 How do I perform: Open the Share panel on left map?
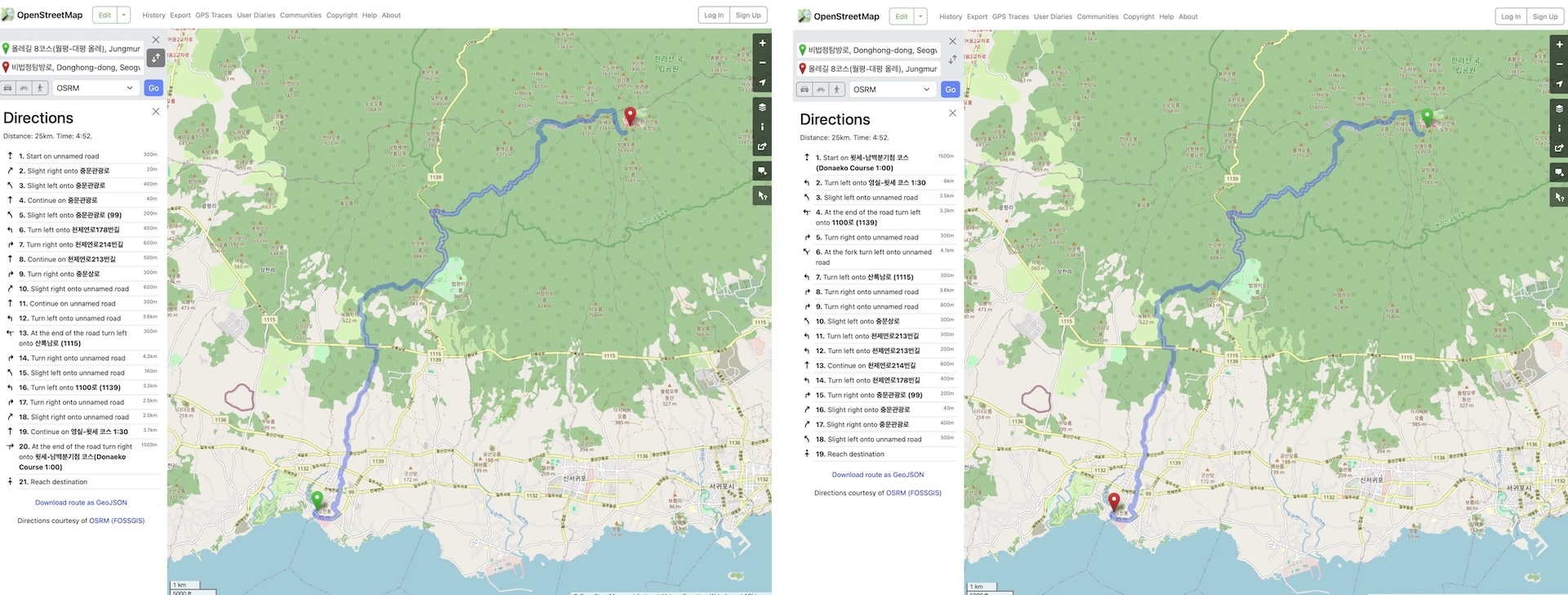[x=762, y=147]
